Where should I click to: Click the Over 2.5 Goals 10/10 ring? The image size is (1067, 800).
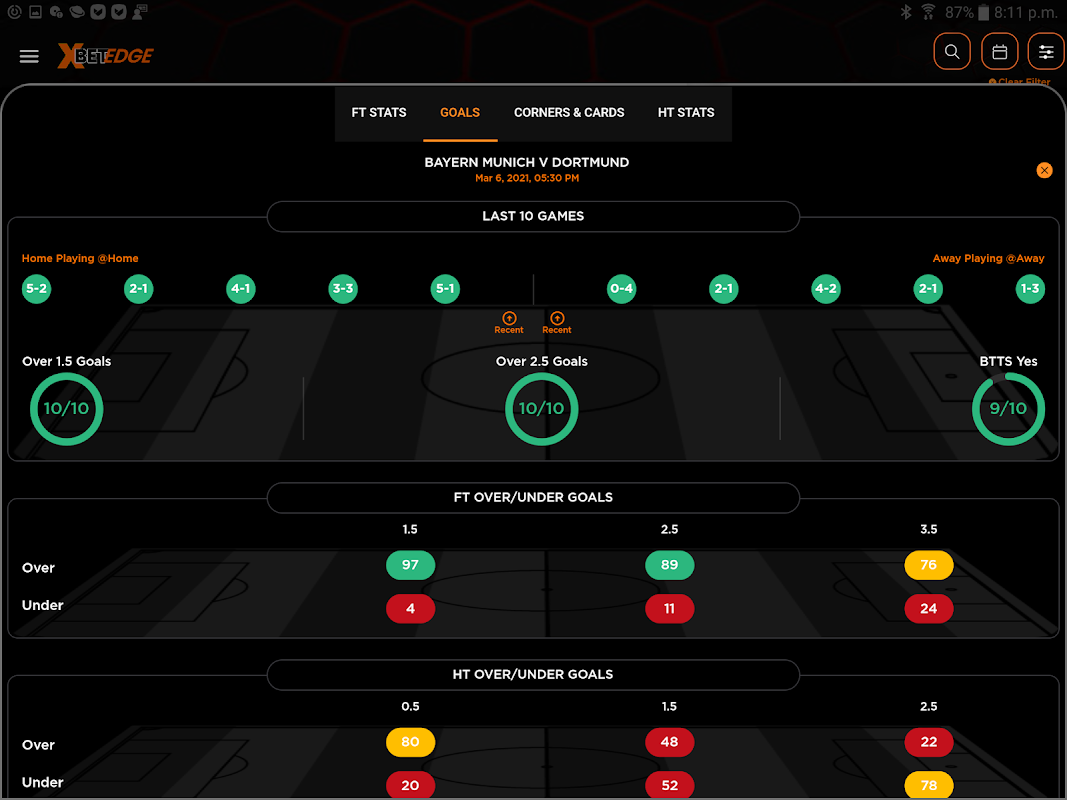point(542,409)
